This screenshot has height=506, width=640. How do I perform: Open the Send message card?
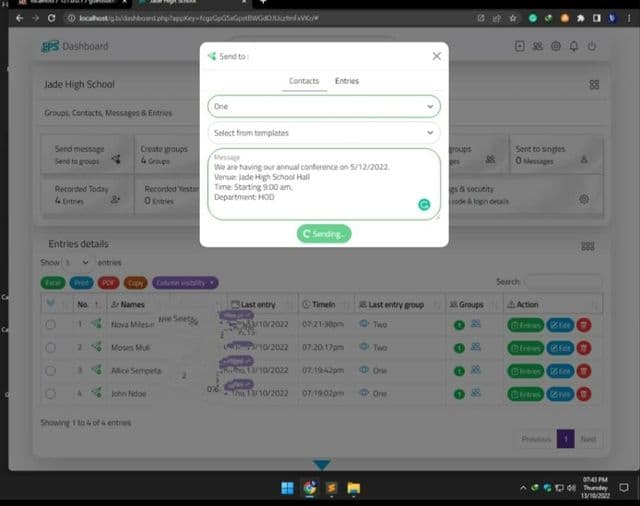87,155
